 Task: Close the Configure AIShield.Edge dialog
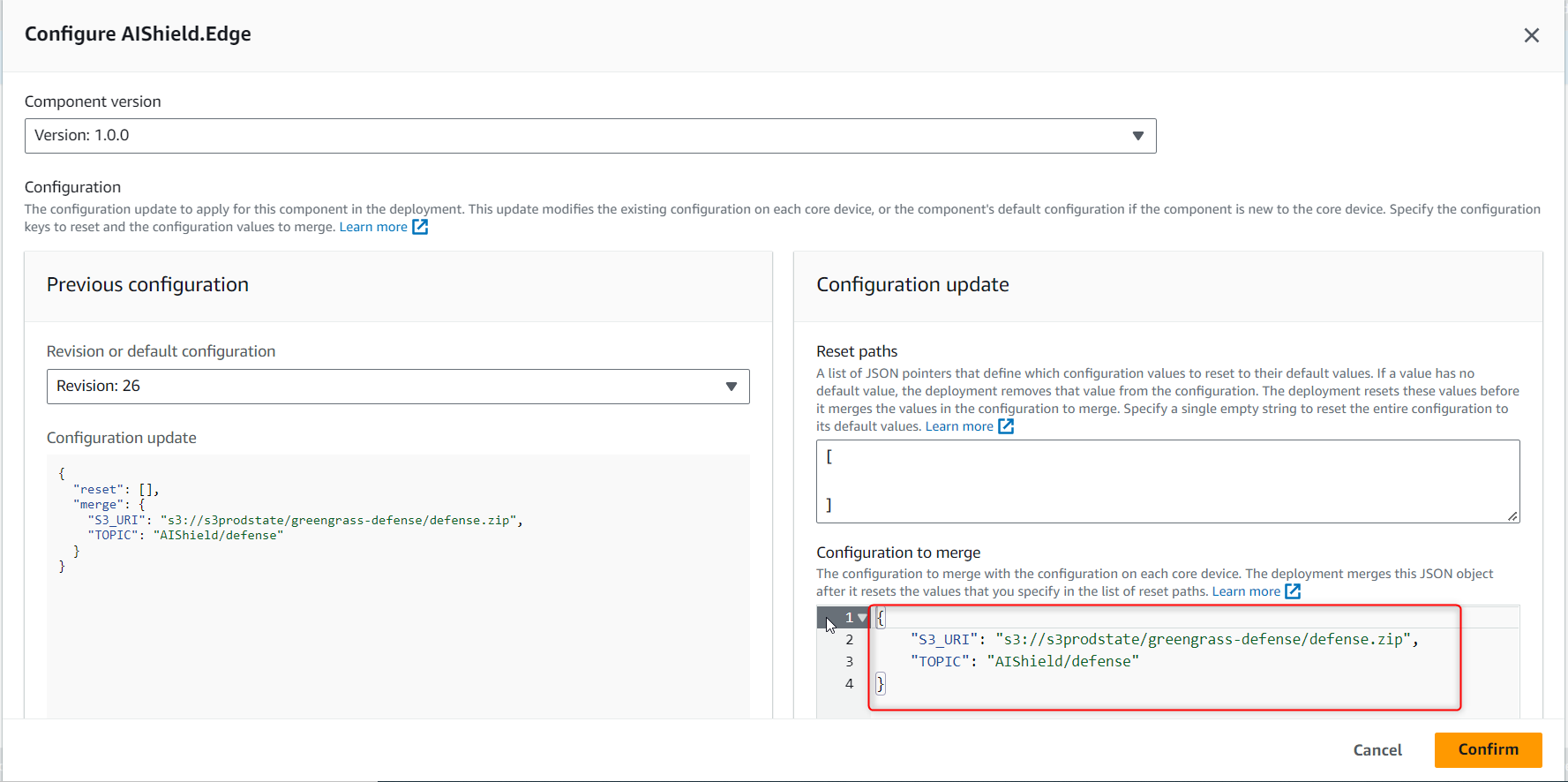coord(1531,35)
